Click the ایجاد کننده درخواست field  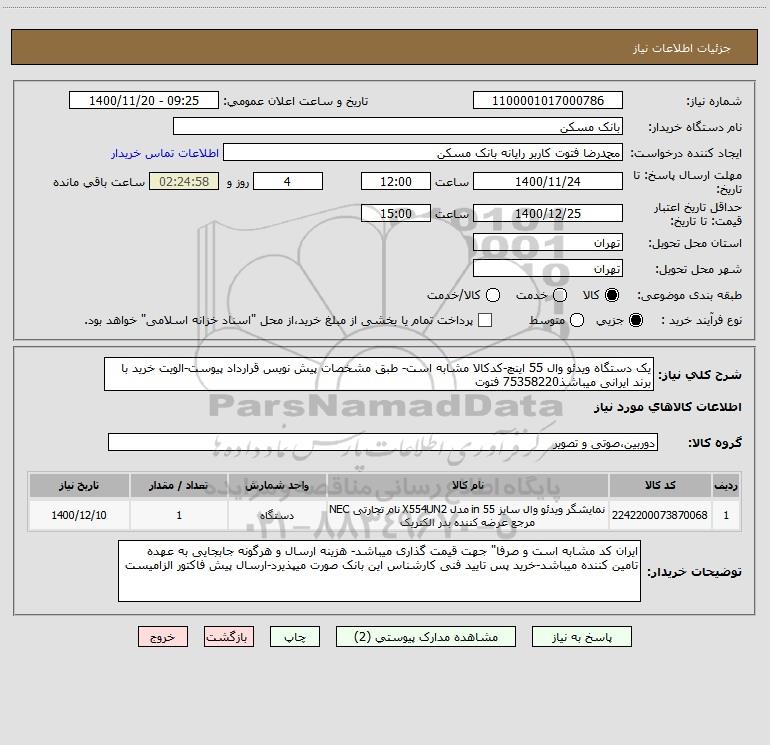pyautogui.click(x=423, y=153)
